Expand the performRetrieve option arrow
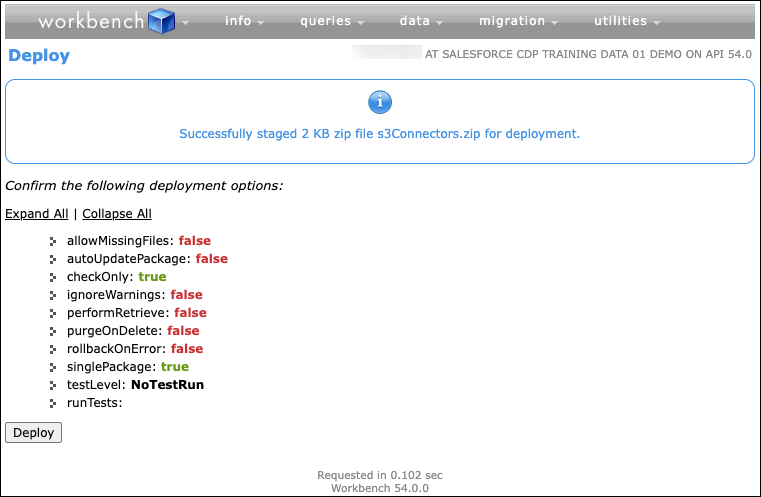Image resolution: width=761 pixels, height=497 pixels. point(53,313)
